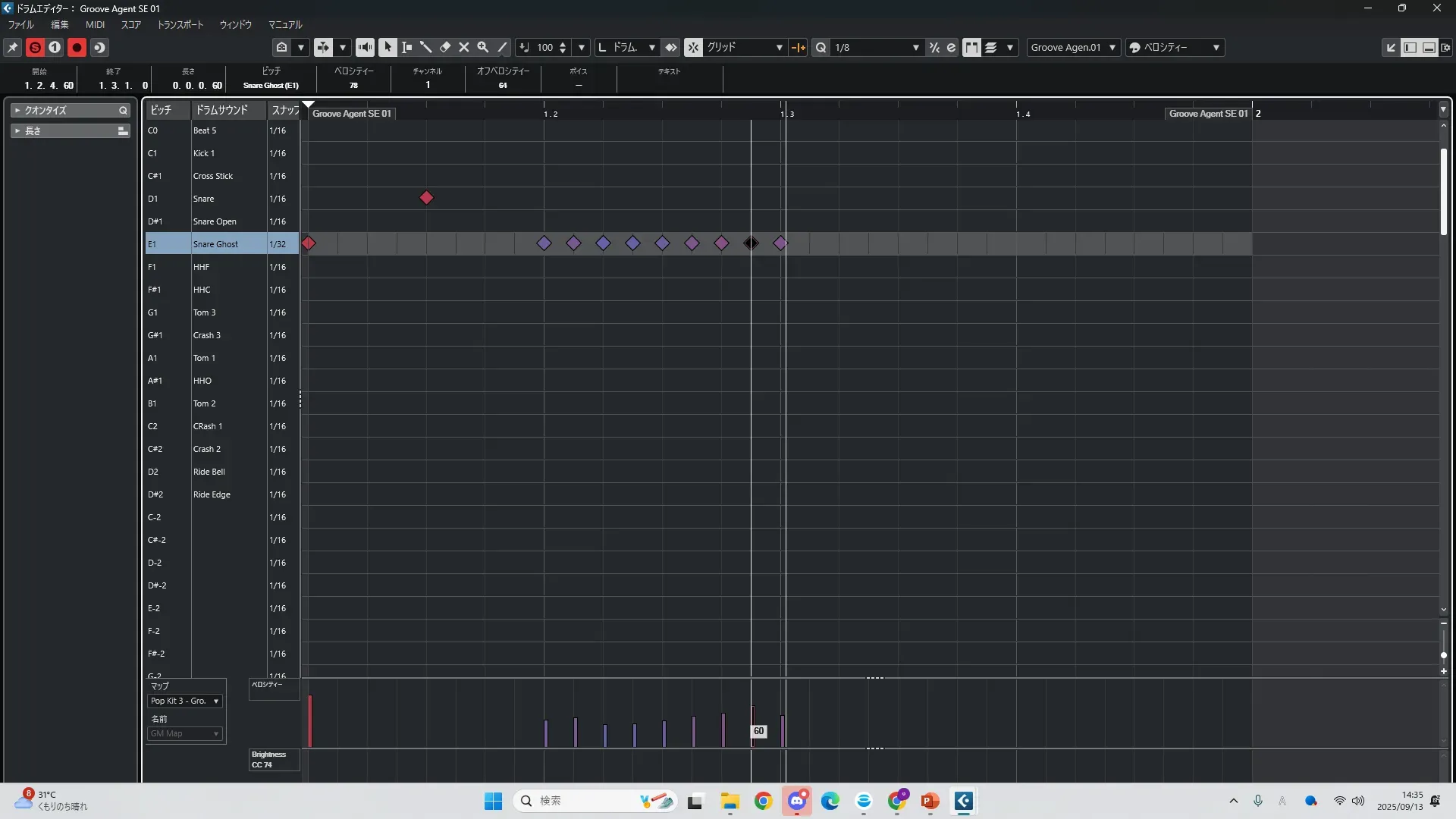Image resolution: width=1456 pixels, height=819 pixels.
Task: Click the vertical zoom slider handle
Action: pyautogui.click(x=1443, y=655)
